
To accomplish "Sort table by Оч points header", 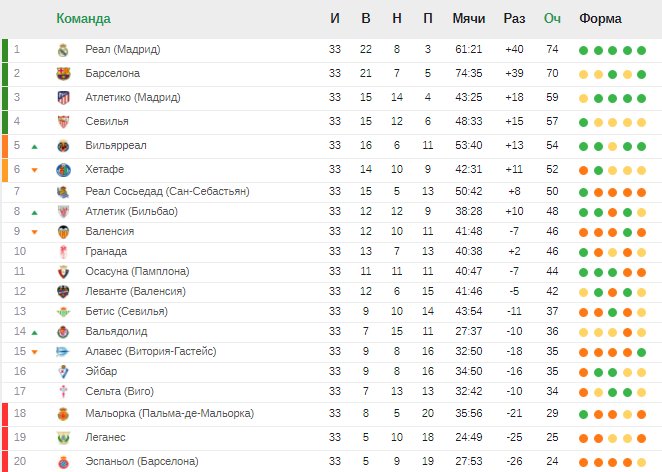I will (x=552, y=19).
